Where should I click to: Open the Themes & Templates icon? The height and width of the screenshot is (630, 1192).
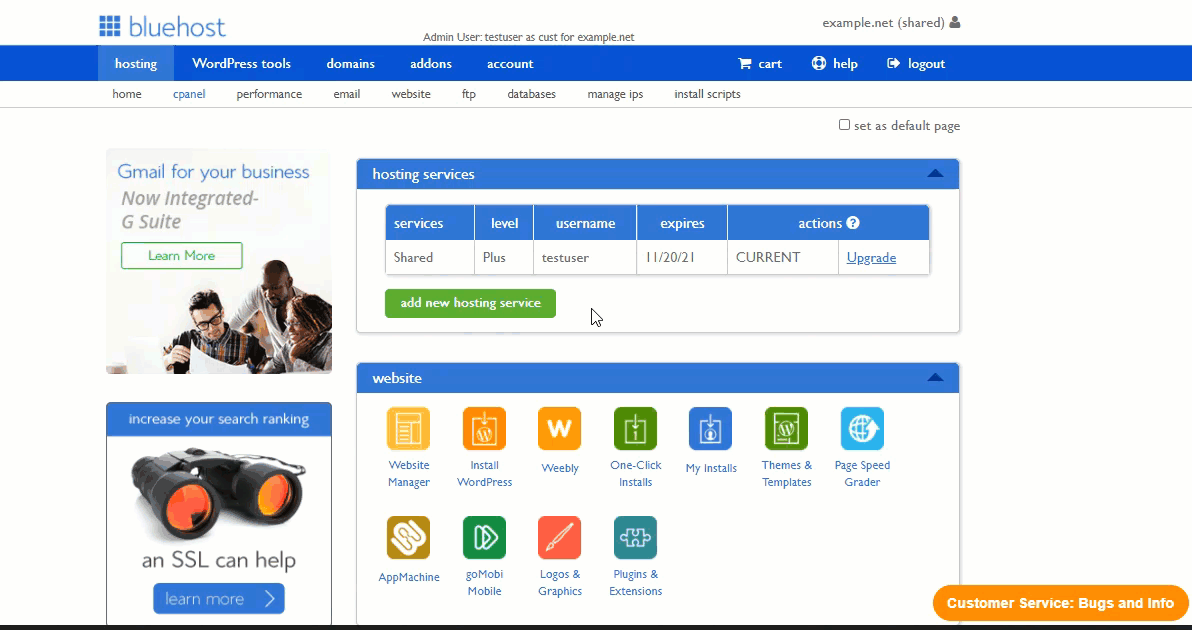click(x=786, y=429)
